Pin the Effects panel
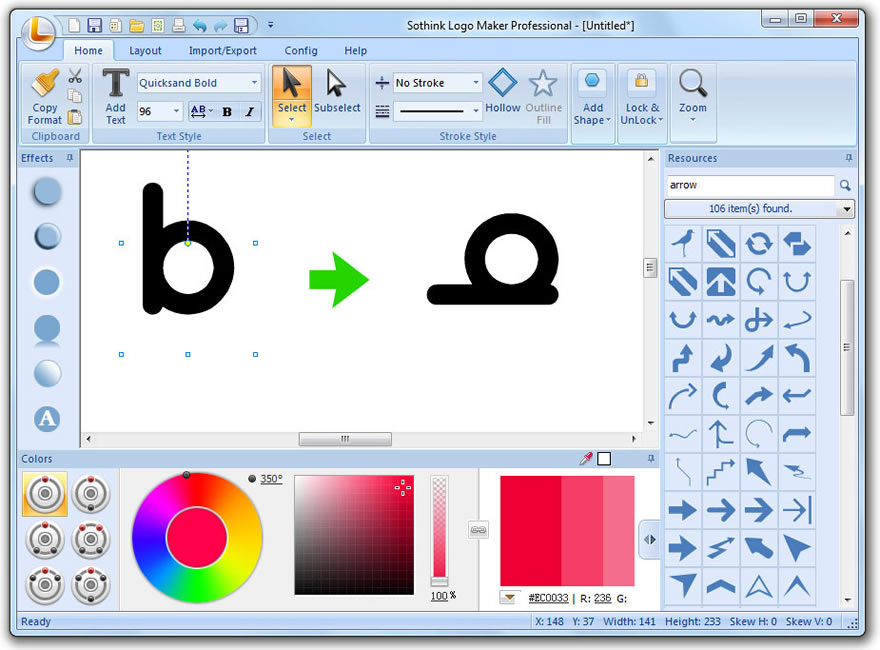The image size is (880, 650). point(70,158)
